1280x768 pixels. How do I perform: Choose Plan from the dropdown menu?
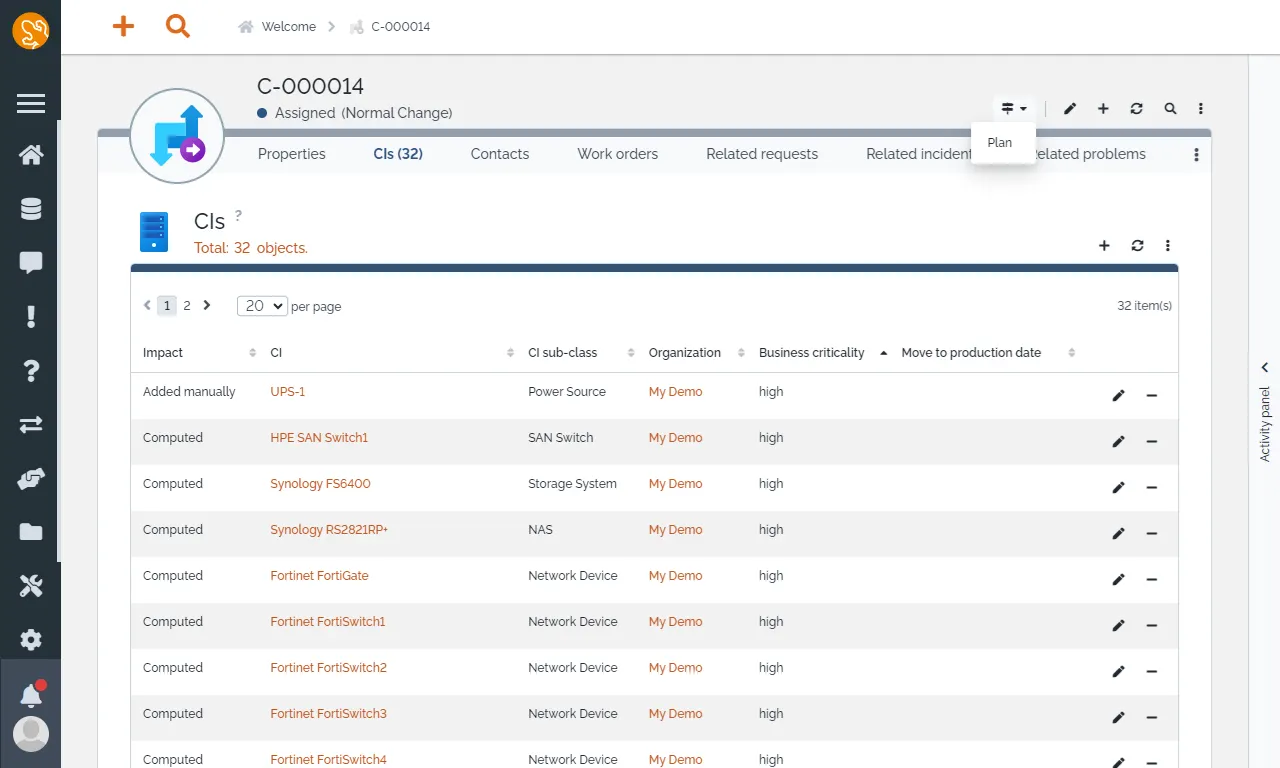tap(1000, 143)
